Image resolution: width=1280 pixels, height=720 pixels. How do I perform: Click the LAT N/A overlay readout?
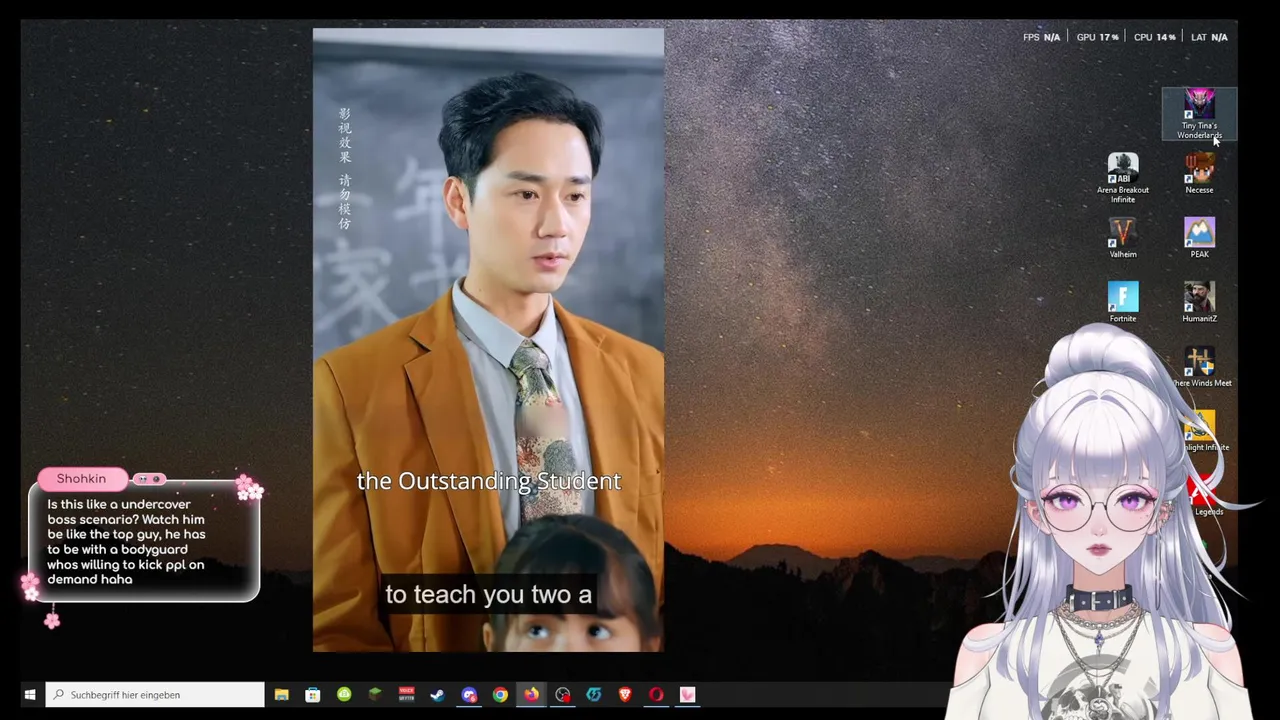[1209, 37]
